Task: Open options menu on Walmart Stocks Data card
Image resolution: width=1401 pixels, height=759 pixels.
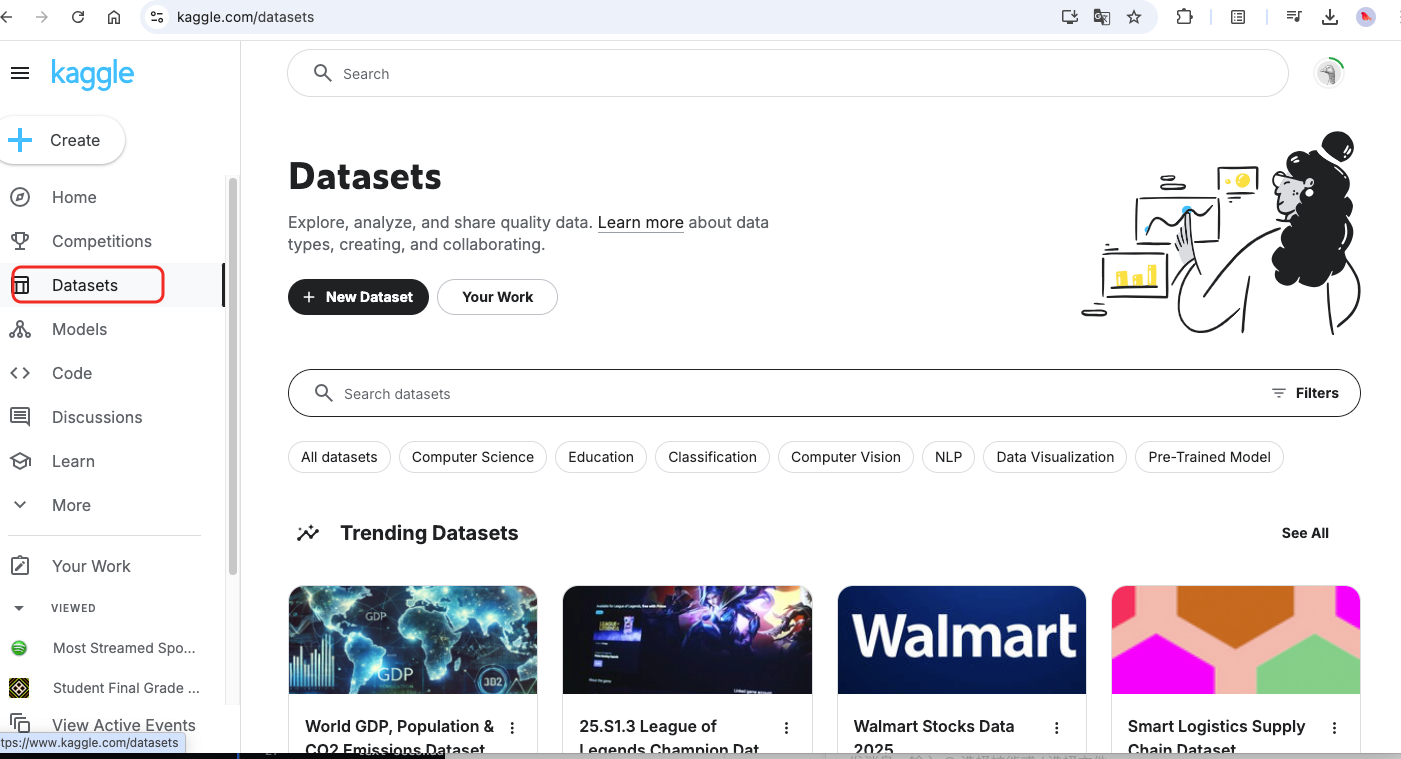Action: [x=1056, y=727]
